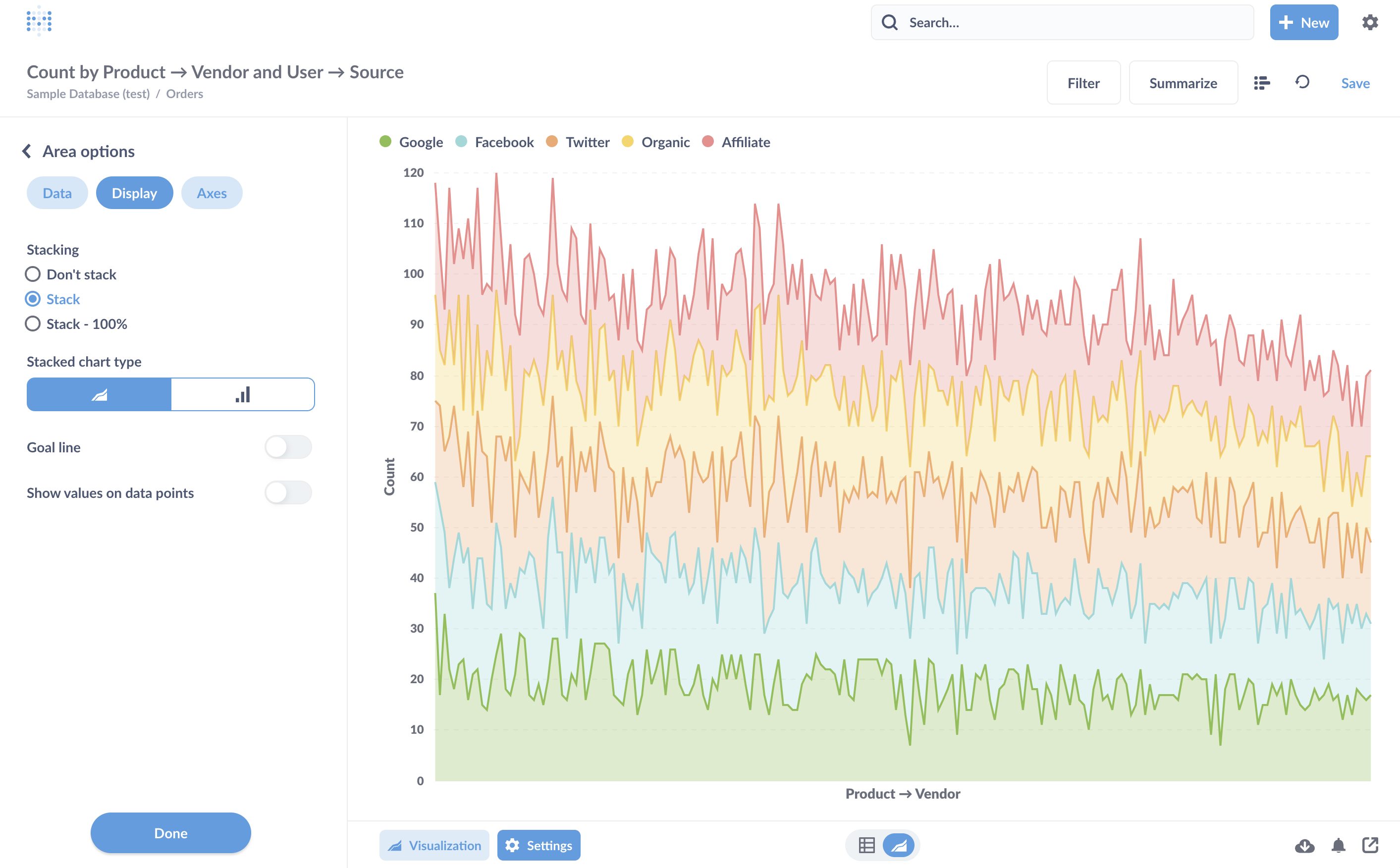
Task: Click the New button
Action: 1303,22
